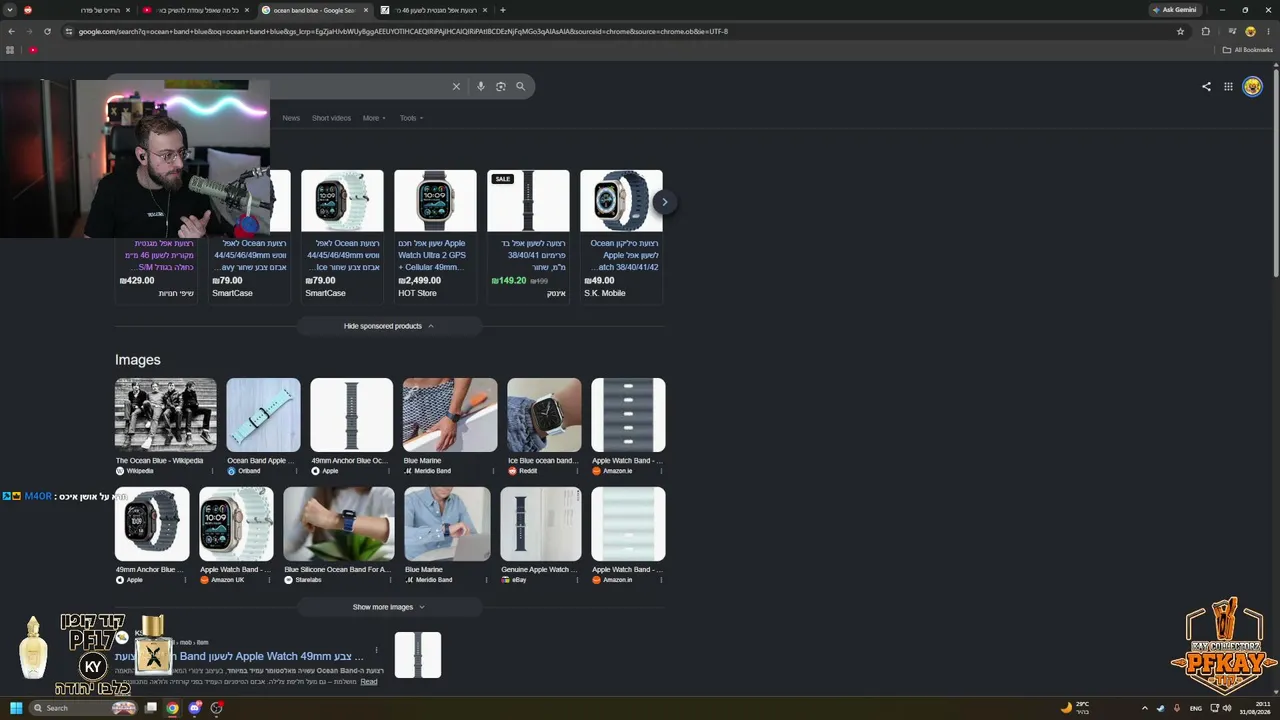
Task: Show hidden system tray icons
Action: pyautogui.click(x=1145, y=708)
